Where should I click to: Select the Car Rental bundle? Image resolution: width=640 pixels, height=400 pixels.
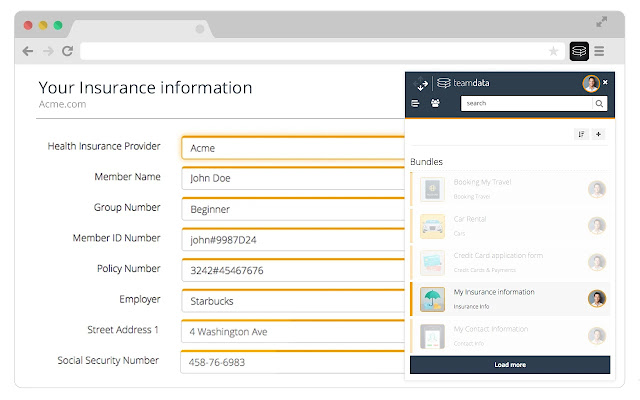click(510, 225)
